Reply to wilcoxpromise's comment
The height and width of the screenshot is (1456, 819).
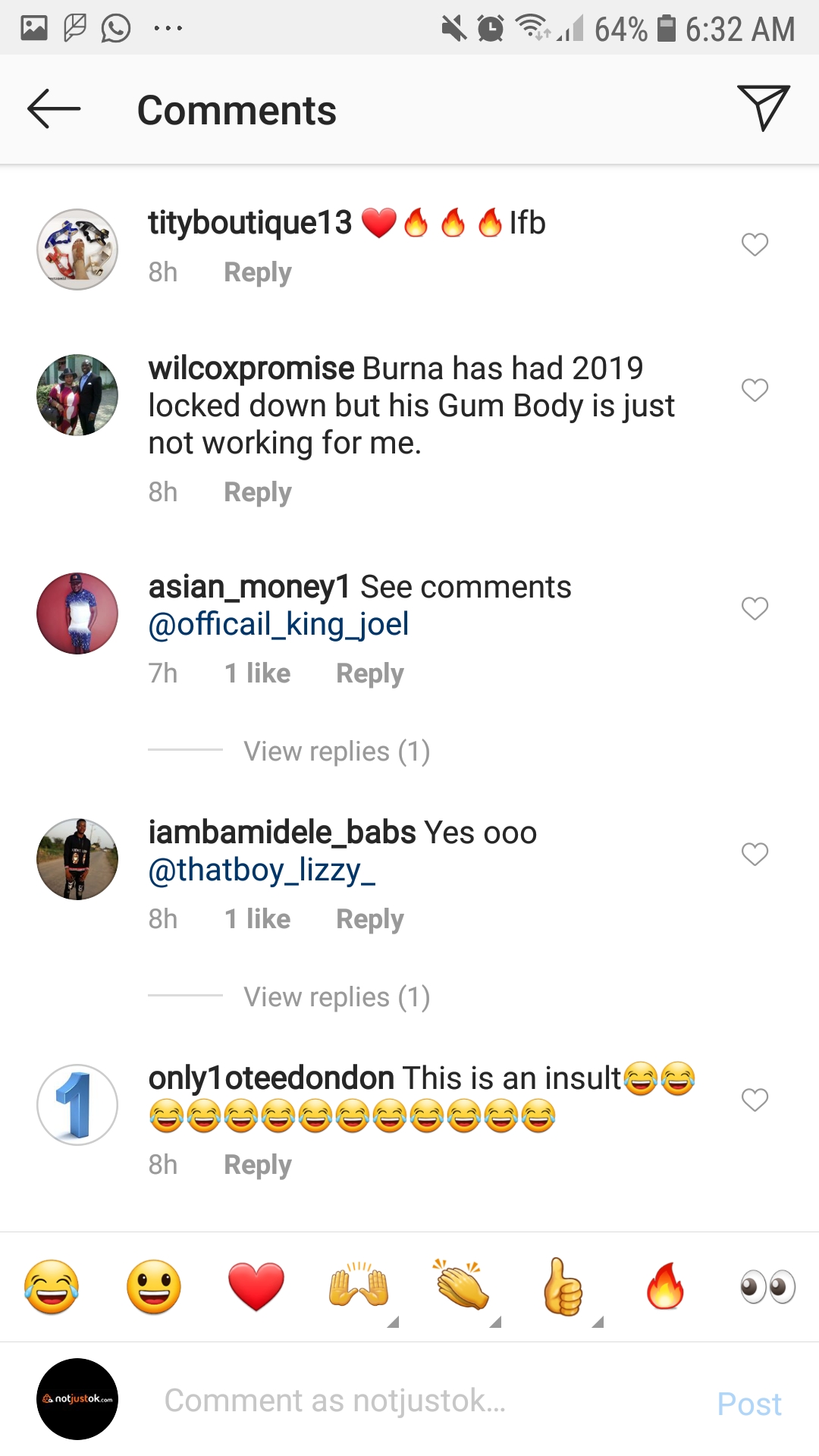click(x=257, y=493)
